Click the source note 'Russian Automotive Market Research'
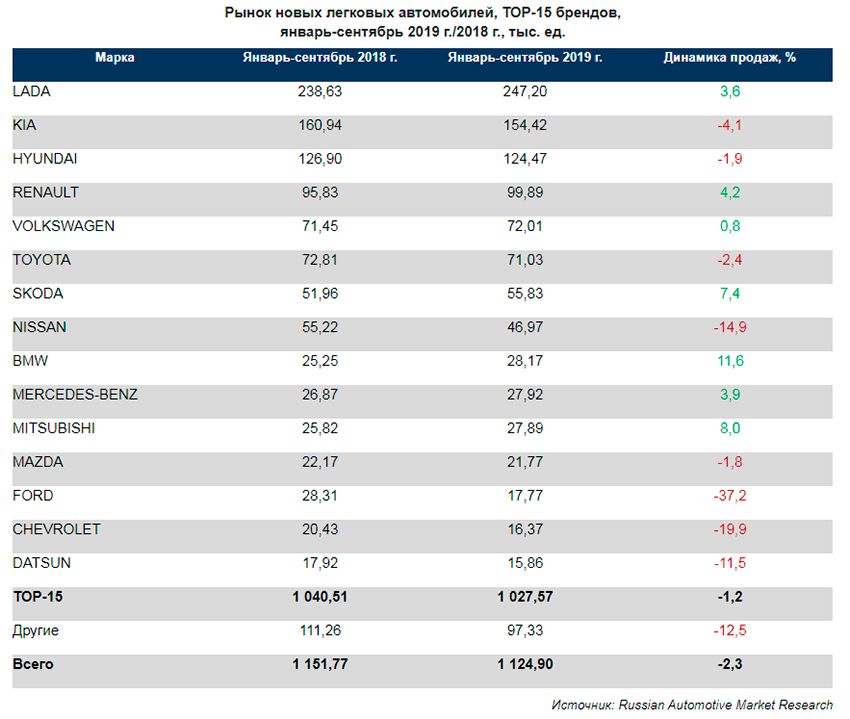850x719 pixels. 725,704
